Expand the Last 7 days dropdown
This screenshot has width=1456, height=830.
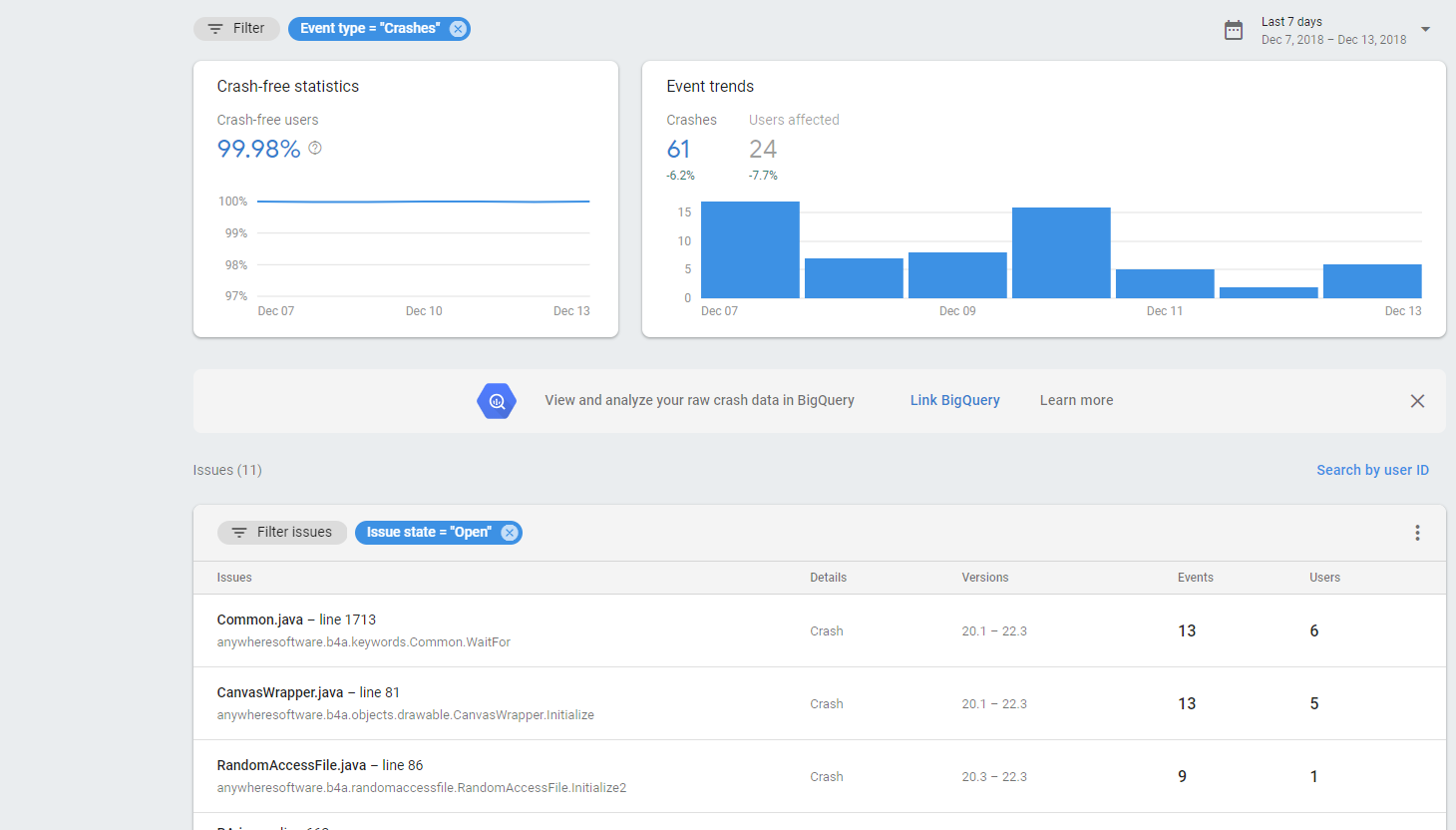[x=1425, y=30]
